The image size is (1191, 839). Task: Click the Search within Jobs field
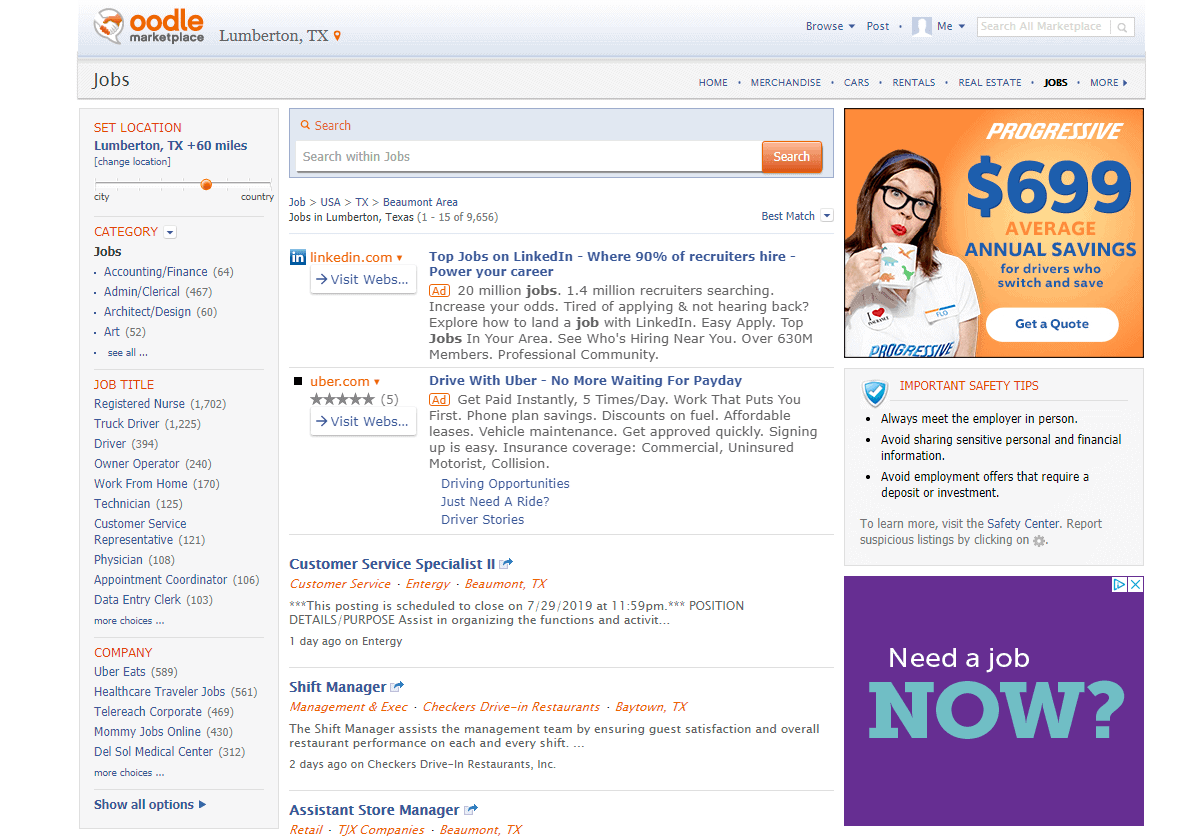(529, 156)
